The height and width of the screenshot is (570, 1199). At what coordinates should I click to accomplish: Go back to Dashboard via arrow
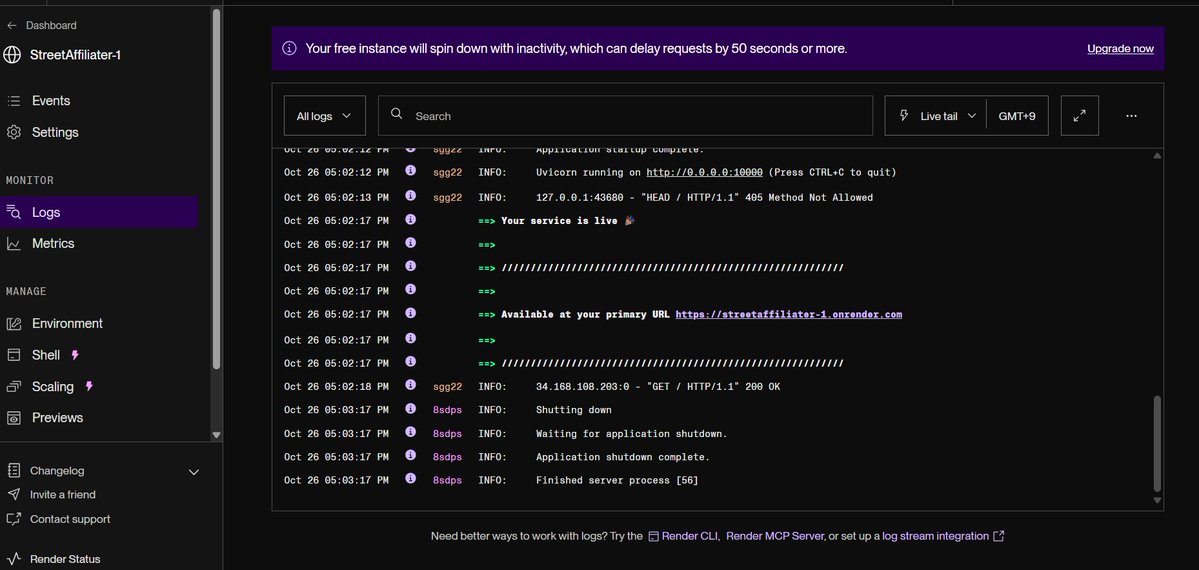11,25
